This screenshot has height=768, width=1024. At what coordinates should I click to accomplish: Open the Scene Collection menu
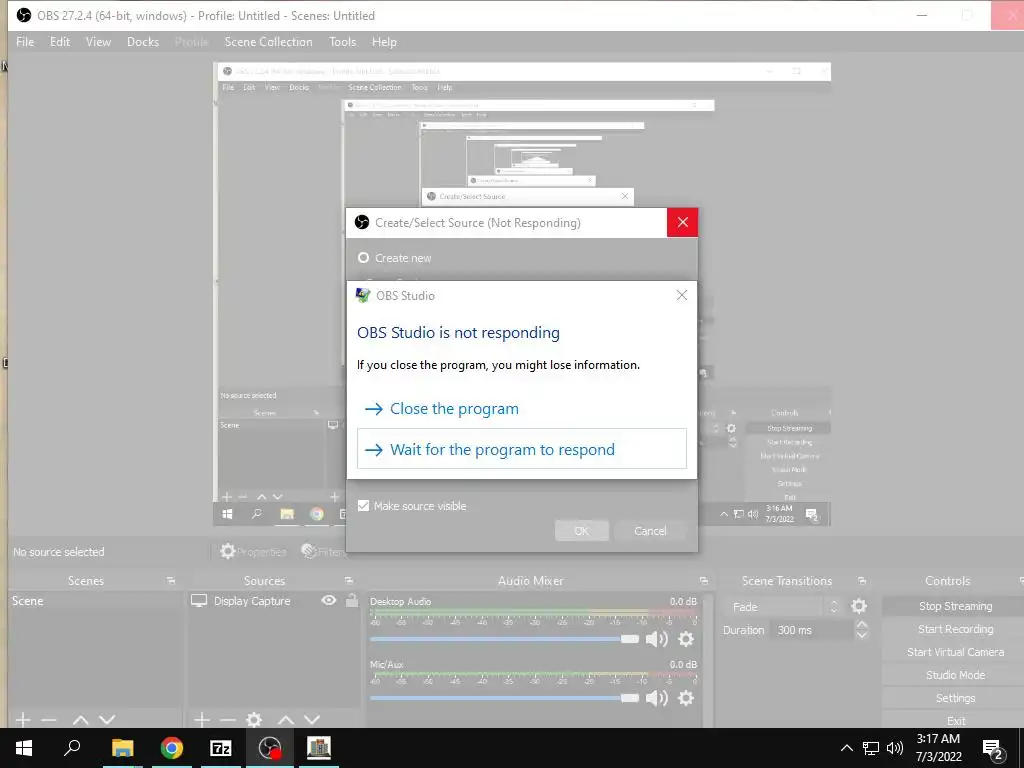click(x=268, y=42)
